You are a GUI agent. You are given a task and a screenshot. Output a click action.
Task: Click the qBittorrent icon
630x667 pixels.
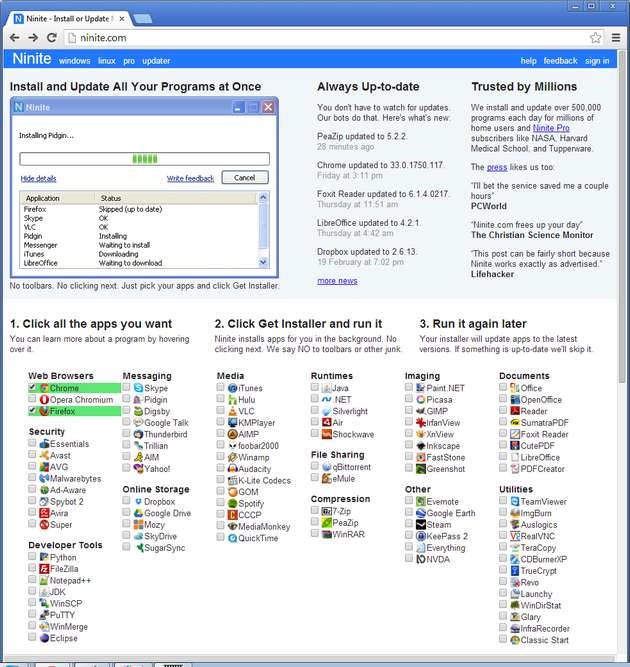point(326,467)
